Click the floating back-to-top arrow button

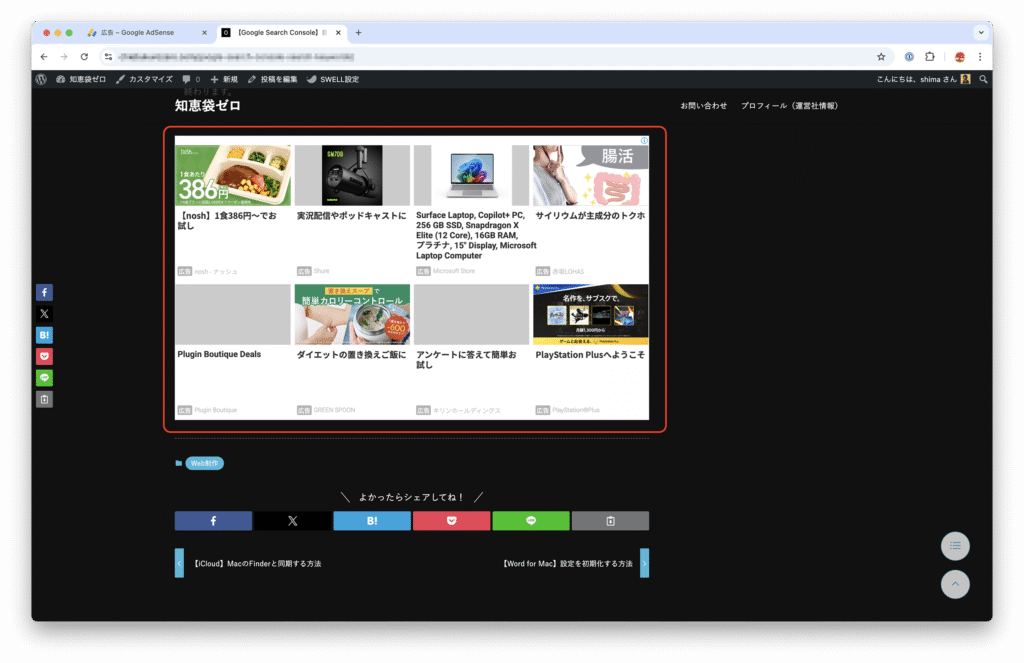point(955,584)
